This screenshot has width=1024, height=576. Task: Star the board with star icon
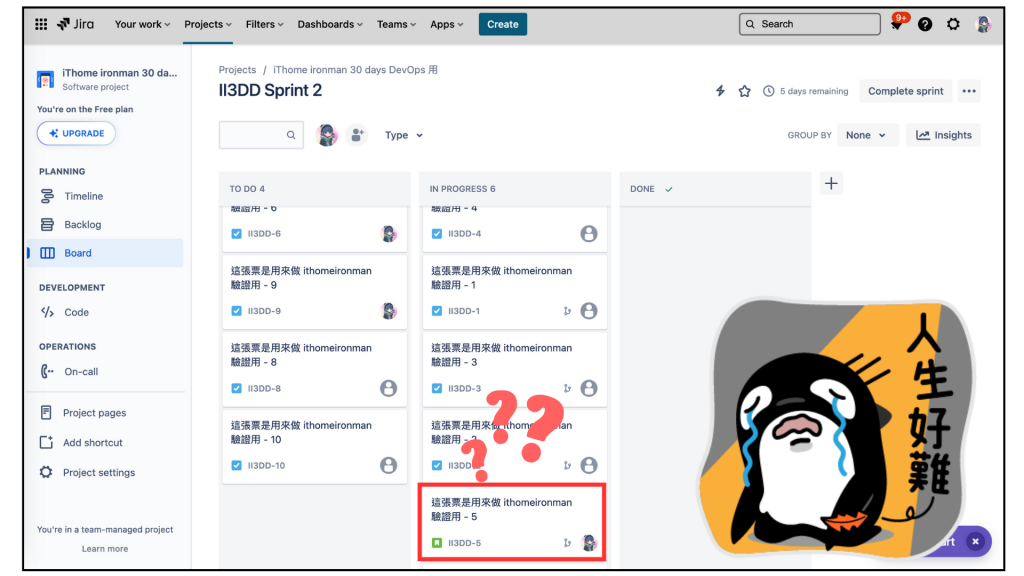tap(744, 91)
